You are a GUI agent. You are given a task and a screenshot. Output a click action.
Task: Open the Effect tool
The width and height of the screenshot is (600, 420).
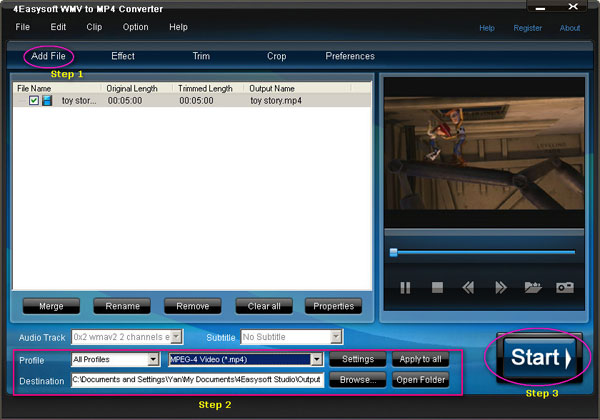123,56
